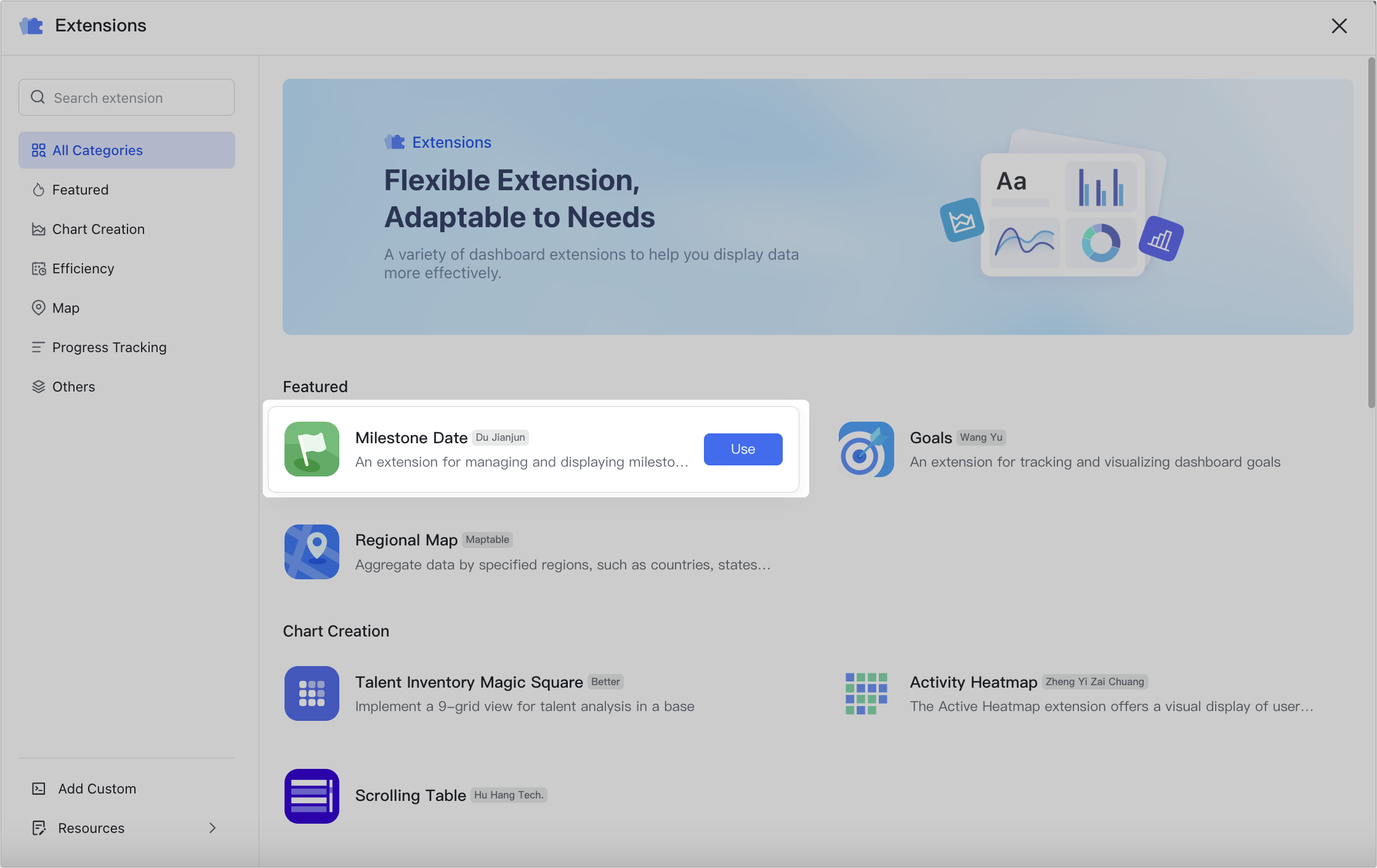This screenshot has width=1377, height=868.
Task: Click the Milestone Date flag icon
Action: click(x=312, y=449)
